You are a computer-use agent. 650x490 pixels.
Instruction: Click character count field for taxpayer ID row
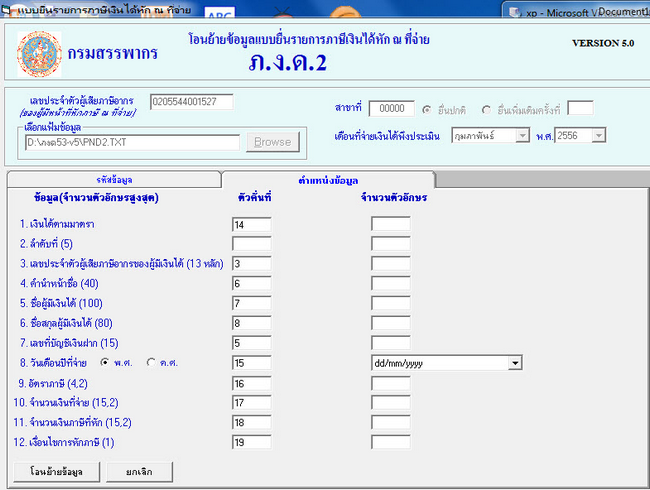(x=391, y=263)
